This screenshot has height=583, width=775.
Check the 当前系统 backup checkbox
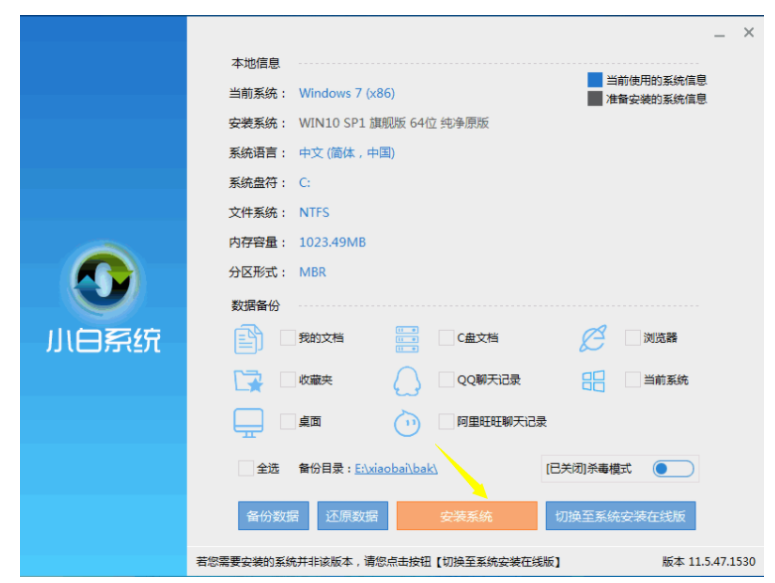pyautogui.click(x=632, y=380)
